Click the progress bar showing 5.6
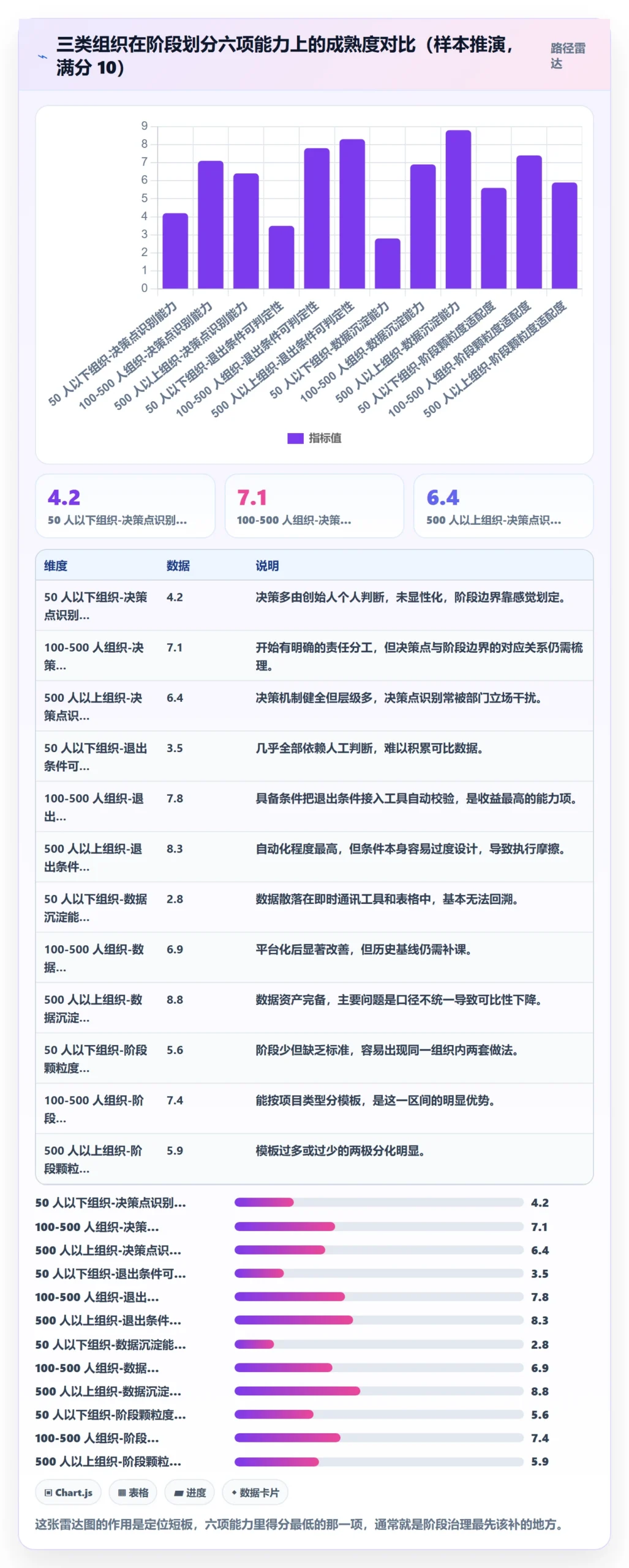The width and height of the screenshot is (629, 1568). tap(379, 1414)
